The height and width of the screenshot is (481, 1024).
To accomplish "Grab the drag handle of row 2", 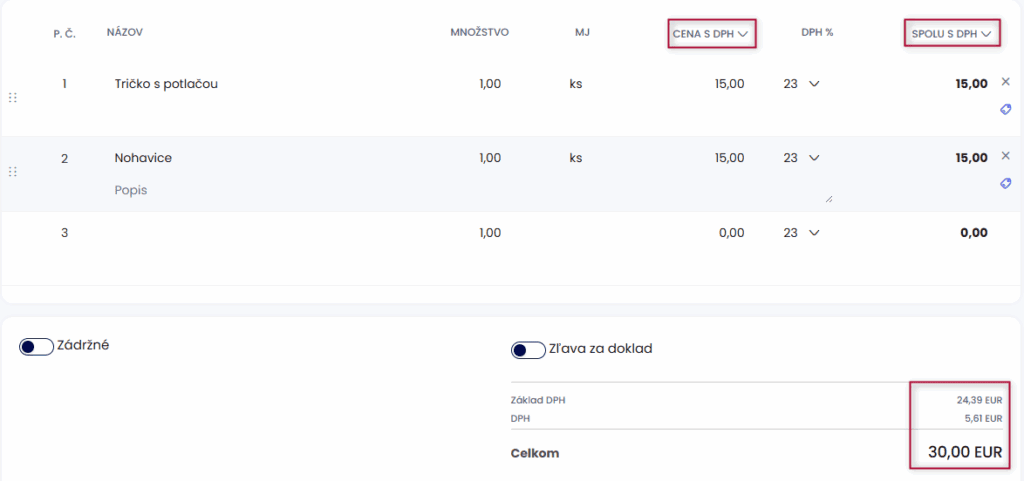I will click(13, 172).
